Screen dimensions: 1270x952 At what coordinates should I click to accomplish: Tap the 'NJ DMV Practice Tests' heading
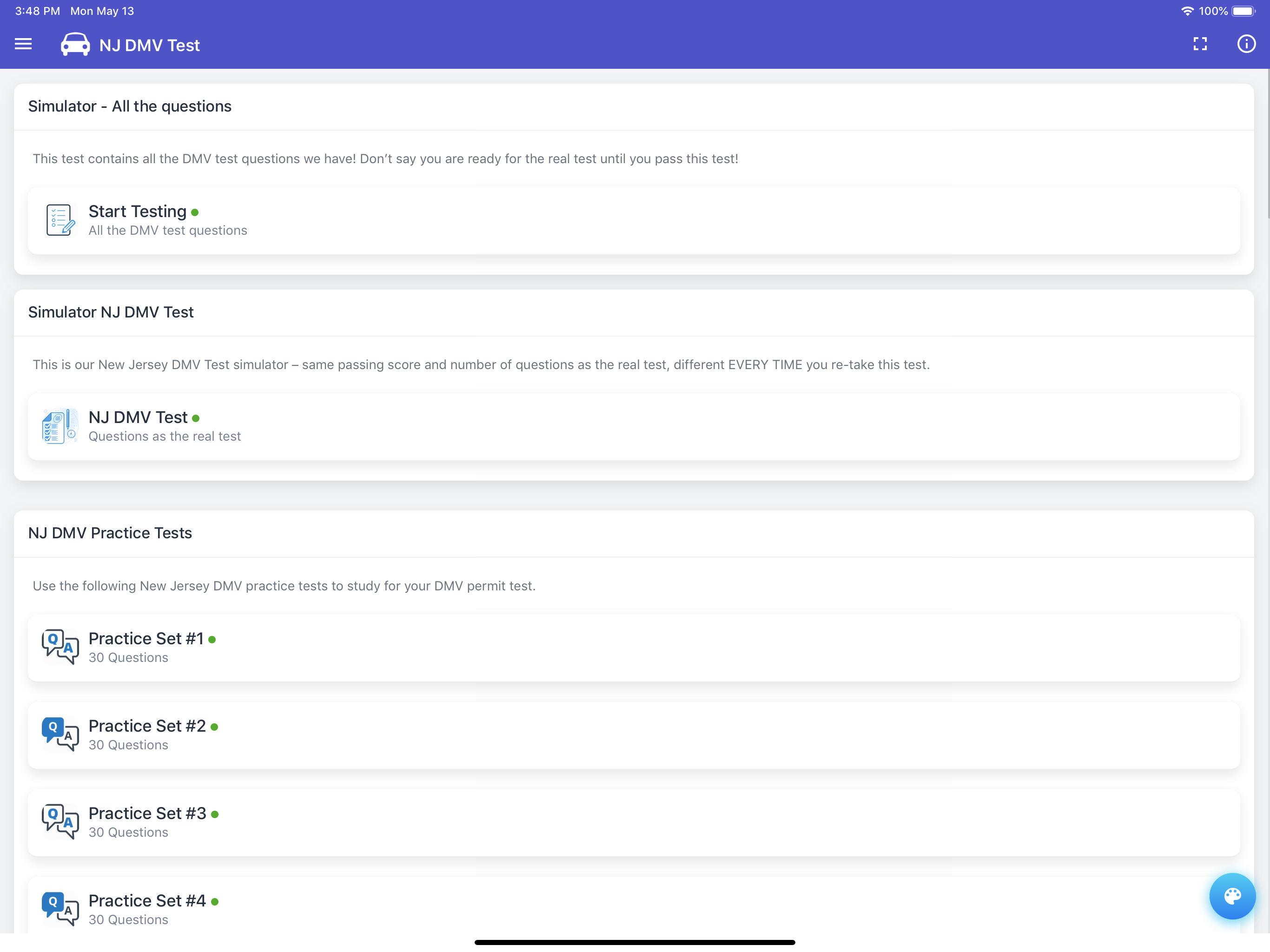pyautogui.click(x=110, y=533)
